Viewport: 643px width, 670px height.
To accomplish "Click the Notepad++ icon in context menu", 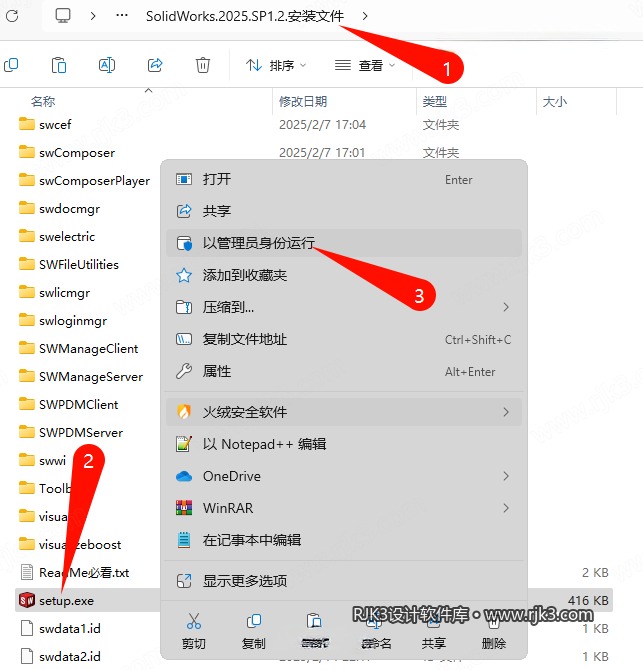I will click(x=184, y=444).
